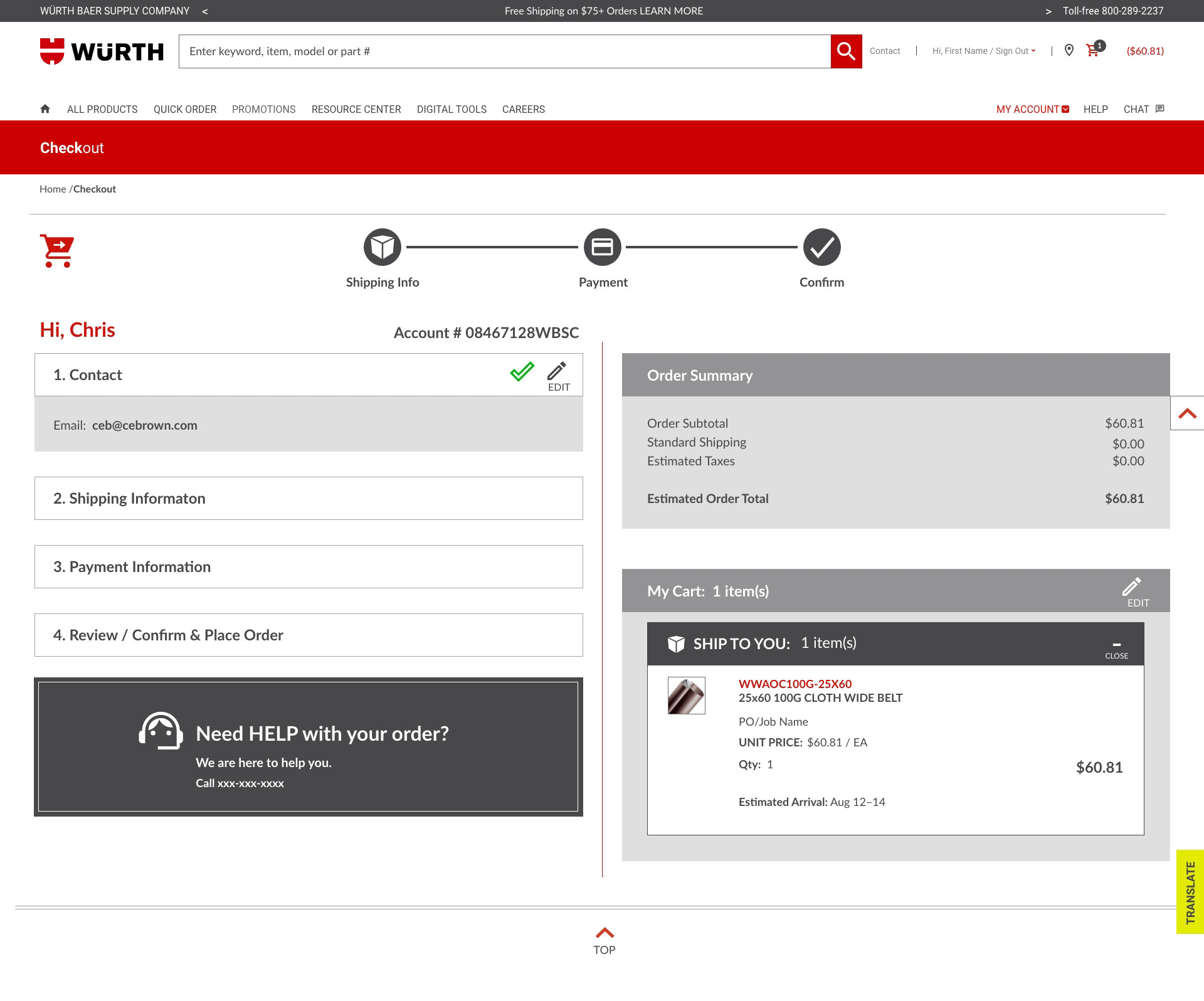Click the Payment step card icon
This screenshot has height=1001, width=1204.
click(602, 247)
